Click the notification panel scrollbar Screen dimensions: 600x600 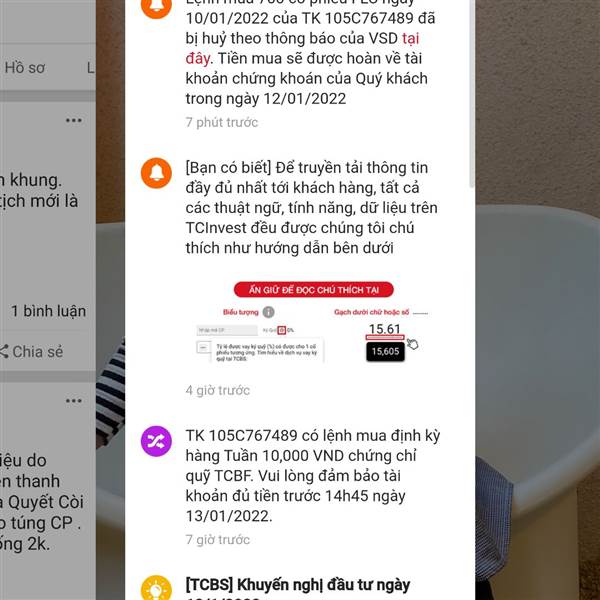(x=472, y=94)
